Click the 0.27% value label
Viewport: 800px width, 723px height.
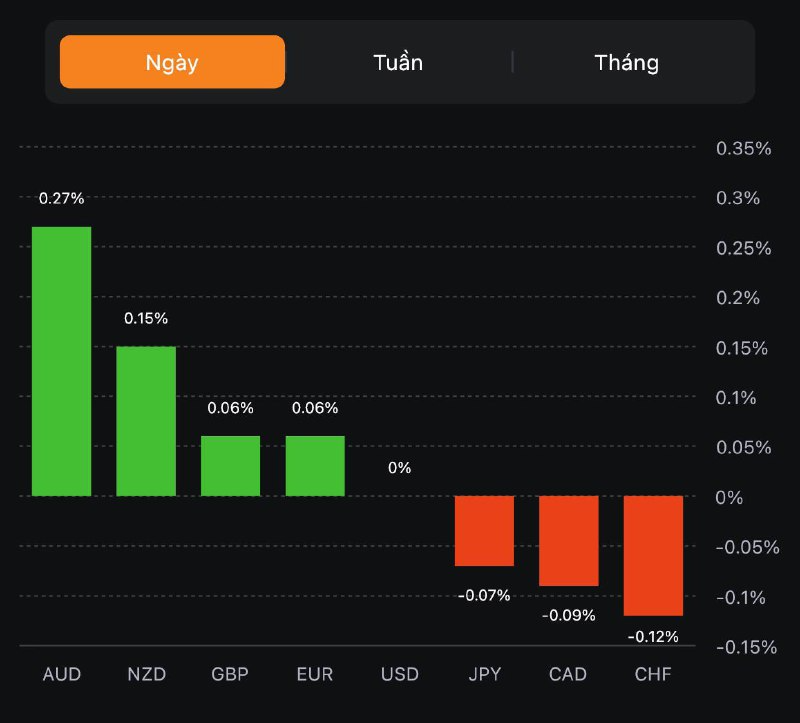click(x=61, y=199)
